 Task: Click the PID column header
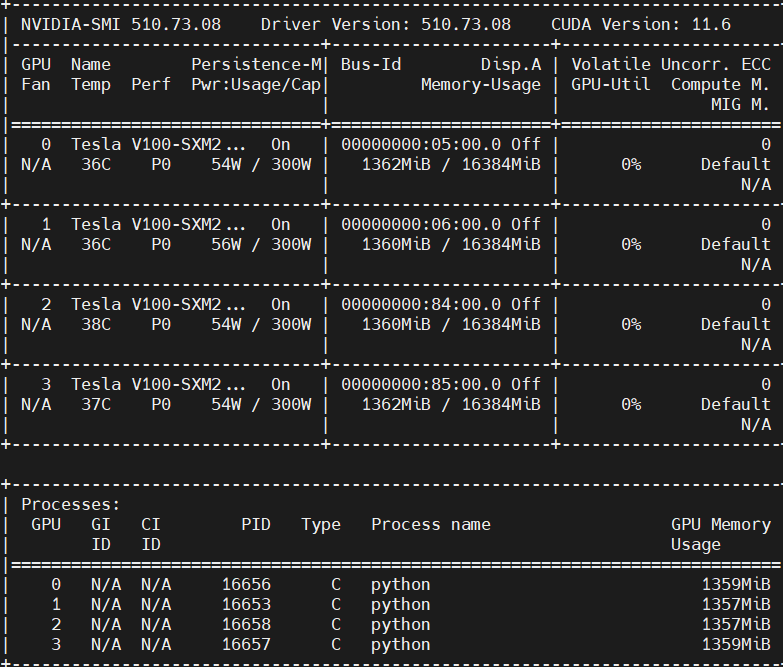256,524
